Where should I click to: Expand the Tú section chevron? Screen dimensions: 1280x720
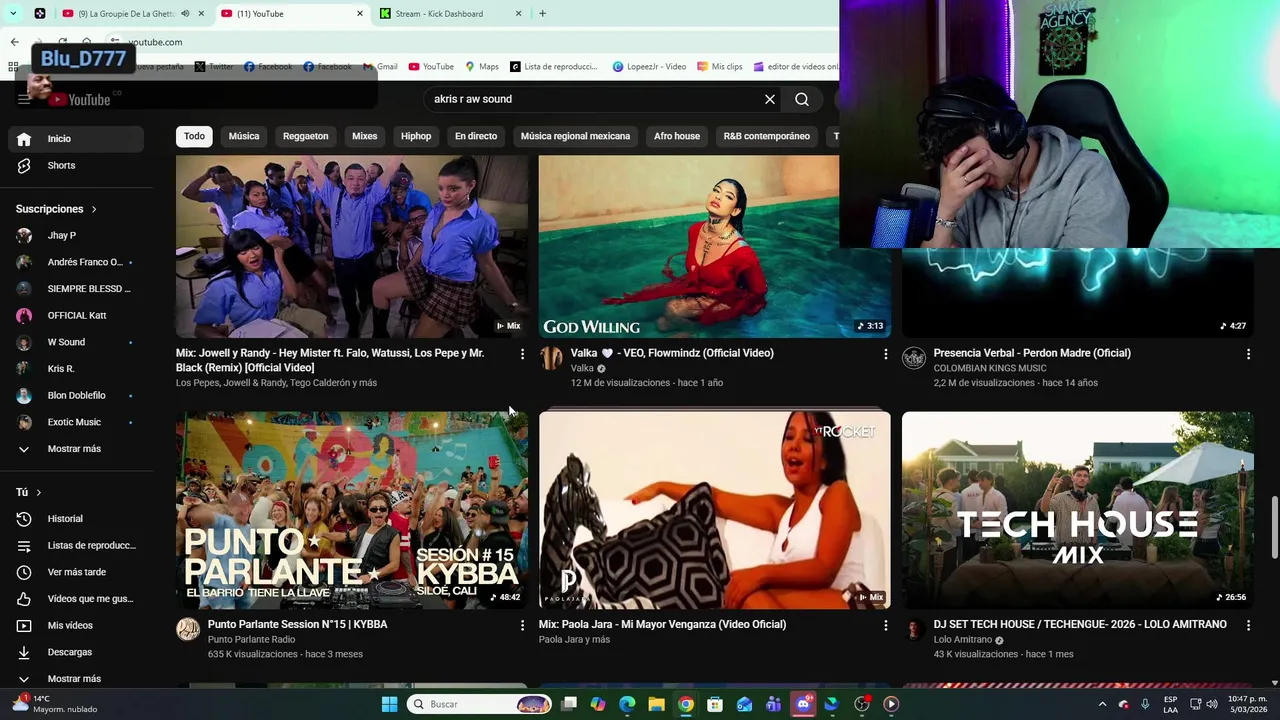coord(39,492)
